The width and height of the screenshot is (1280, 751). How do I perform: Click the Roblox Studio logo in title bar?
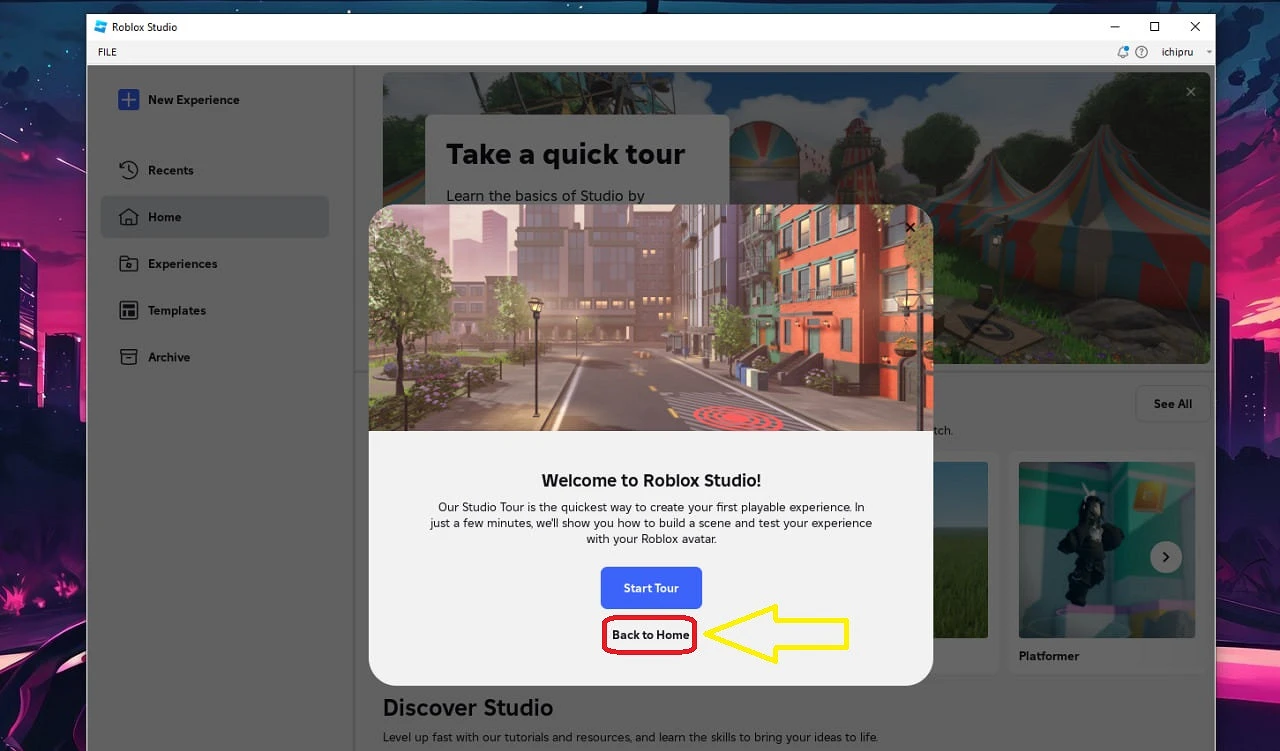(x=101, y=27)
